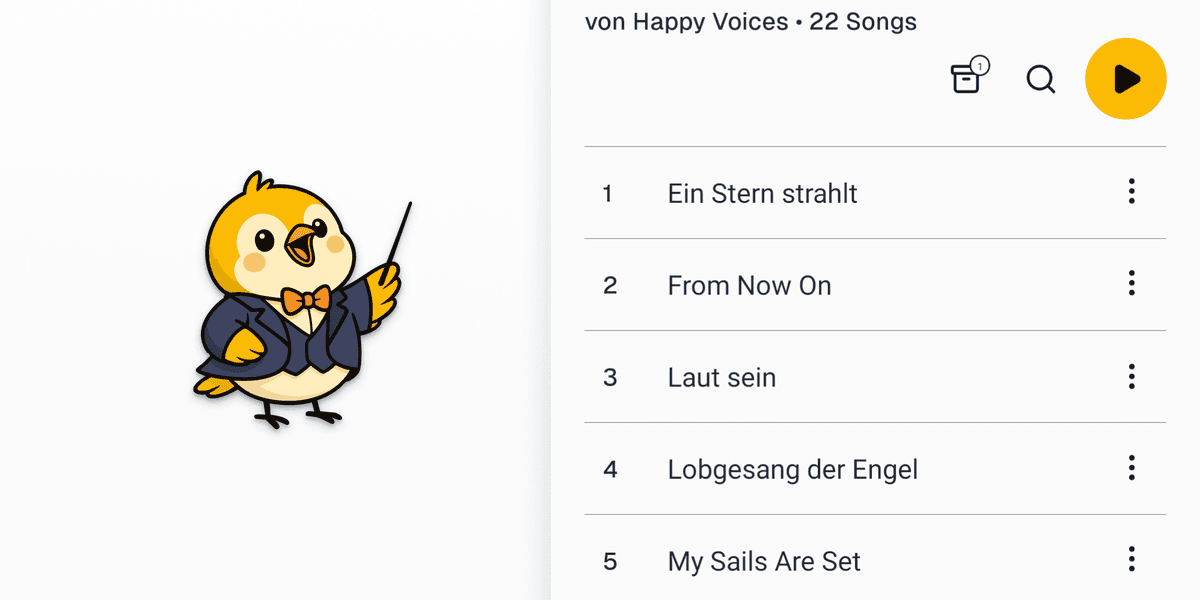Open the archive box icon with badge

[x=966, y=79]
